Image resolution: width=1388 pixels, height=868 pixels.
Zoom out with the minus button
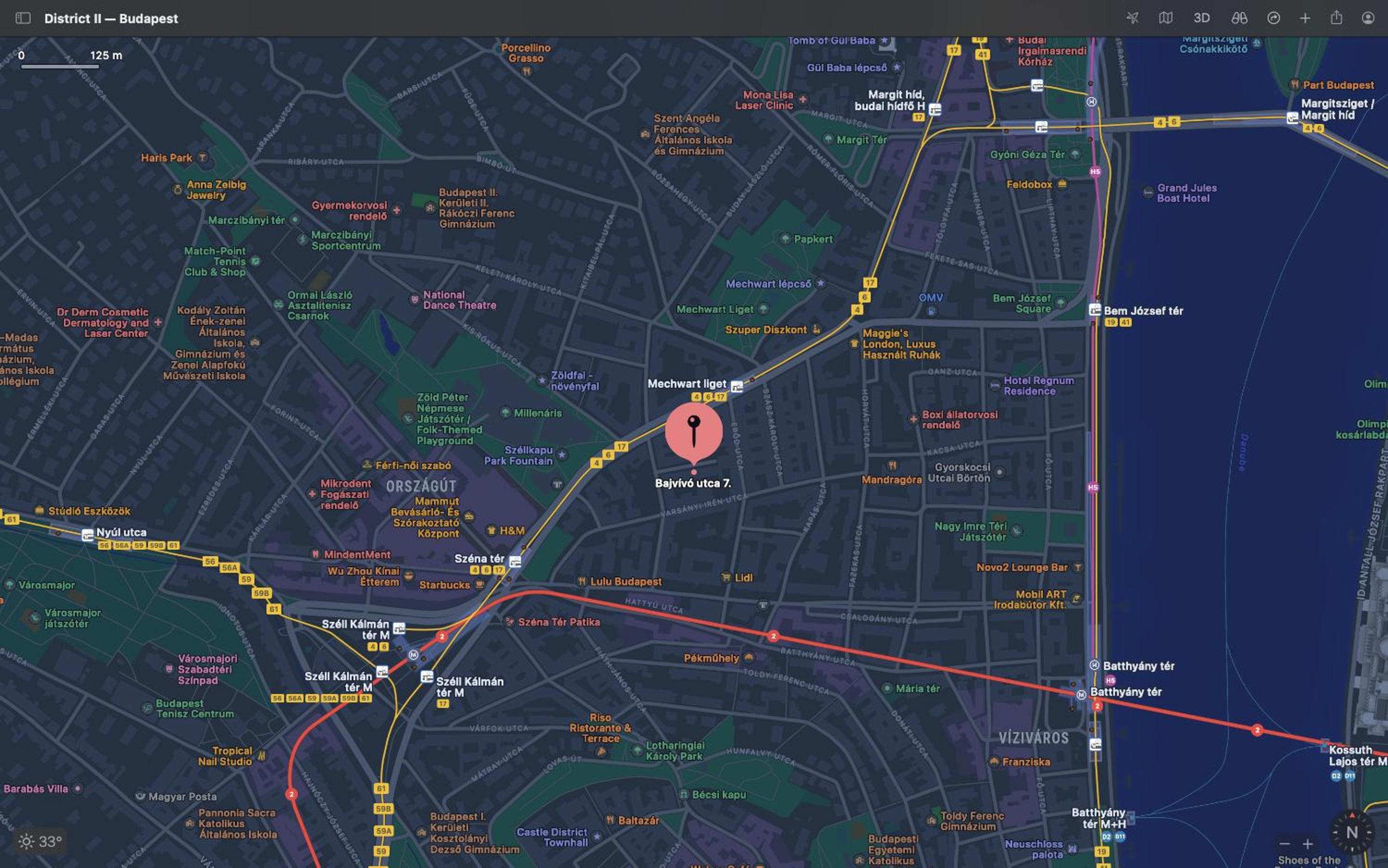1285,843
